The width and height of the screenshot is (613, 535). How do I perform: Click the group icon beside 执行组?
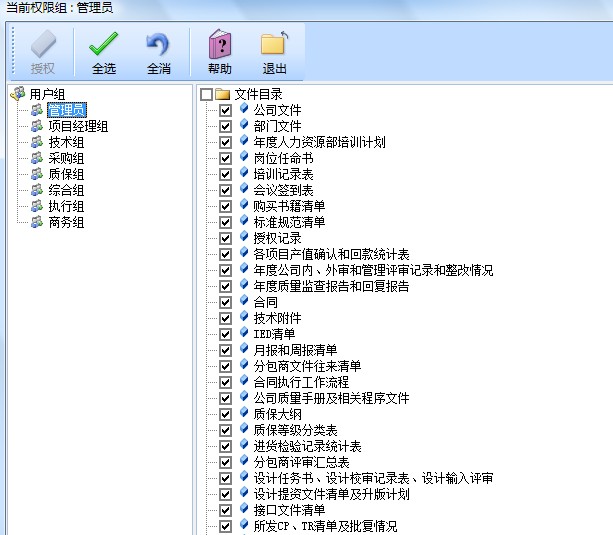click(37, 206)
